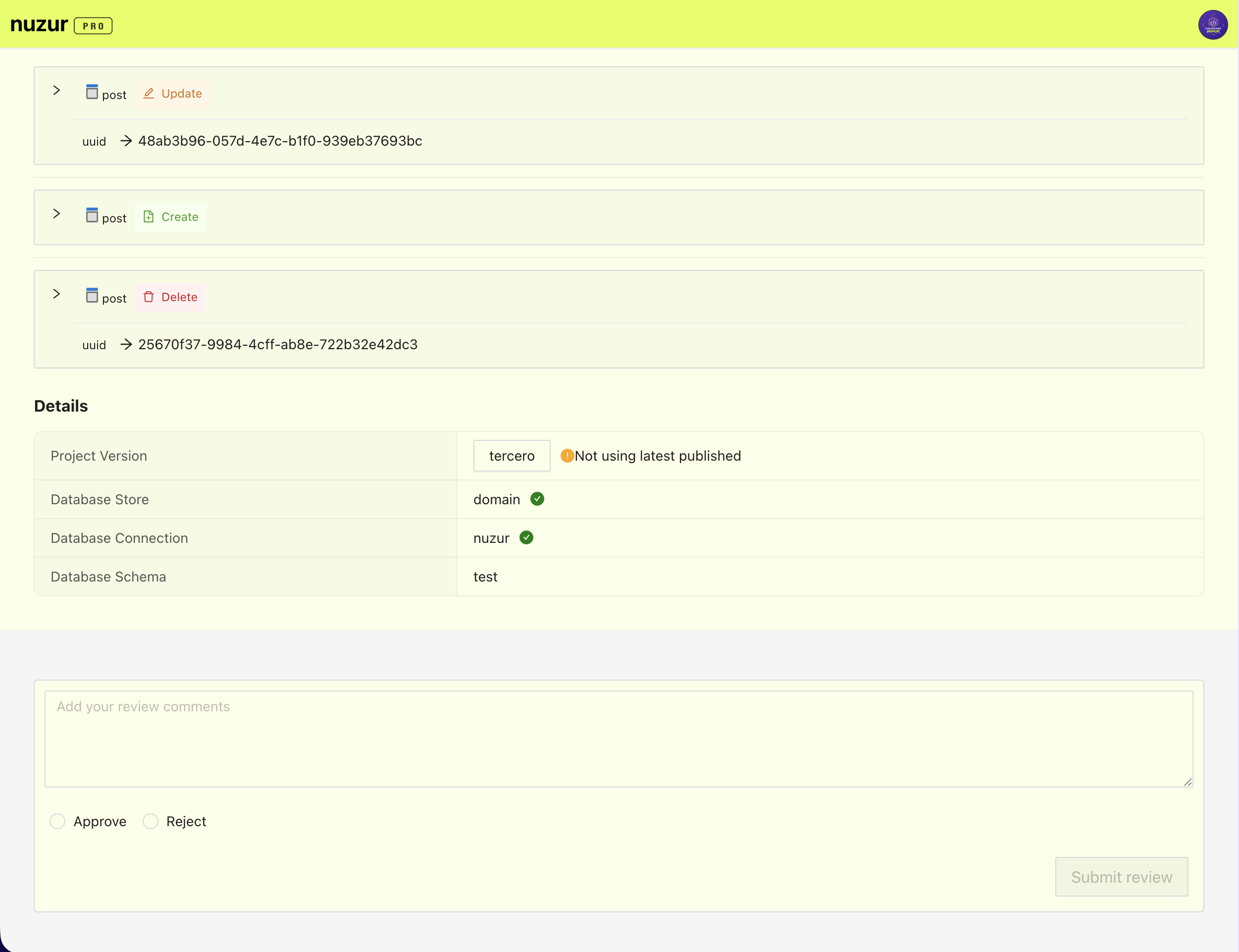The image size is (1239, 952).
Task: Click the file-plus icon on Create badge
Action: (149, 216)
